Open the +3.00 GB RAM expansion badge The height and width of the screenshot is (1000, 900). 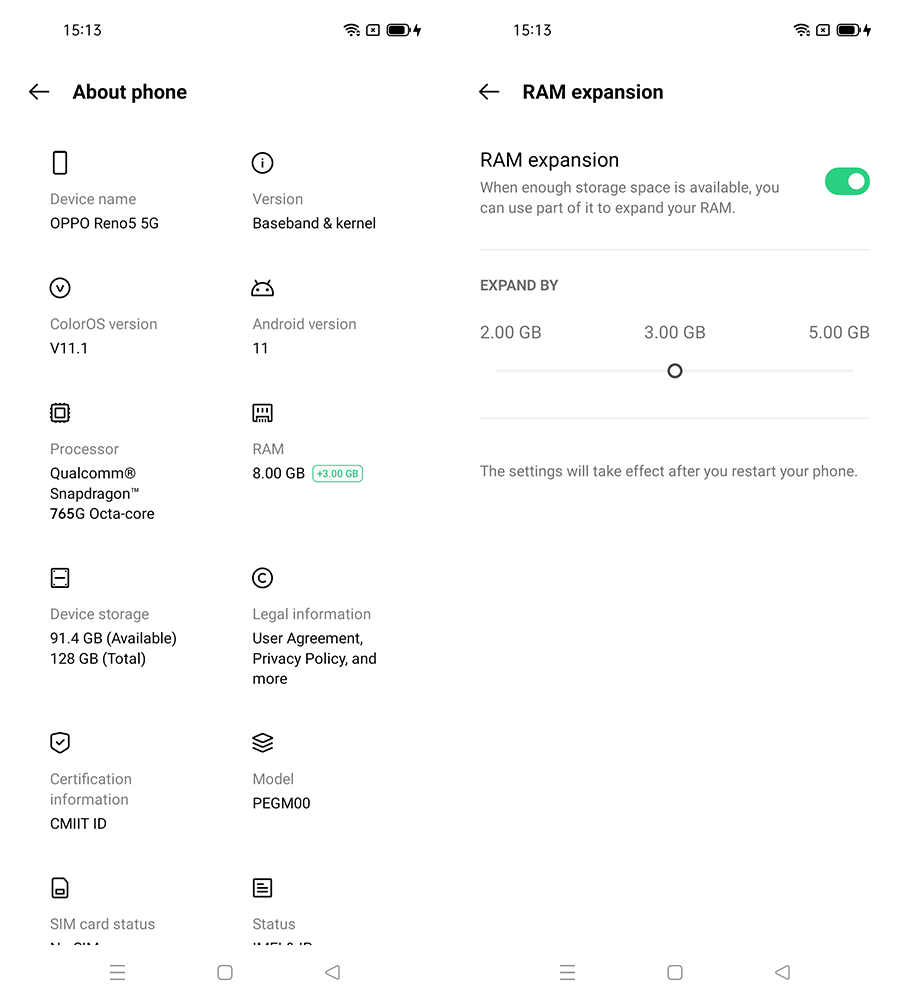tap(337, 474)
